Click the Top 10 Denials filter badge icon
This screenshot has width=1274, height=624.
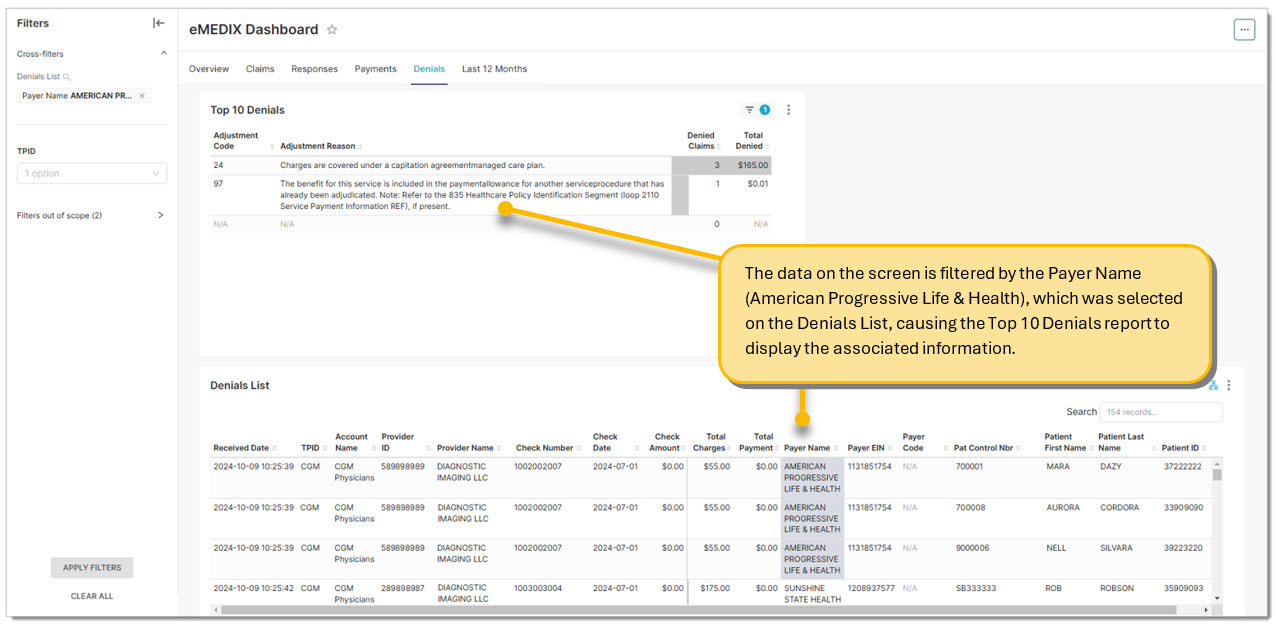(757, 110)
